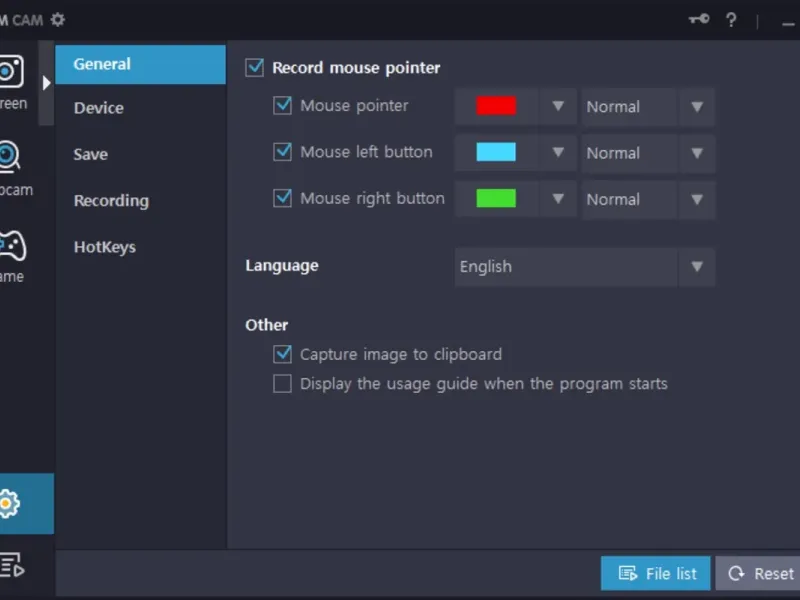Enable Display the usage guide checkbox
The height and width of the screenshot is (600, 800).
[x=282, y=383]
